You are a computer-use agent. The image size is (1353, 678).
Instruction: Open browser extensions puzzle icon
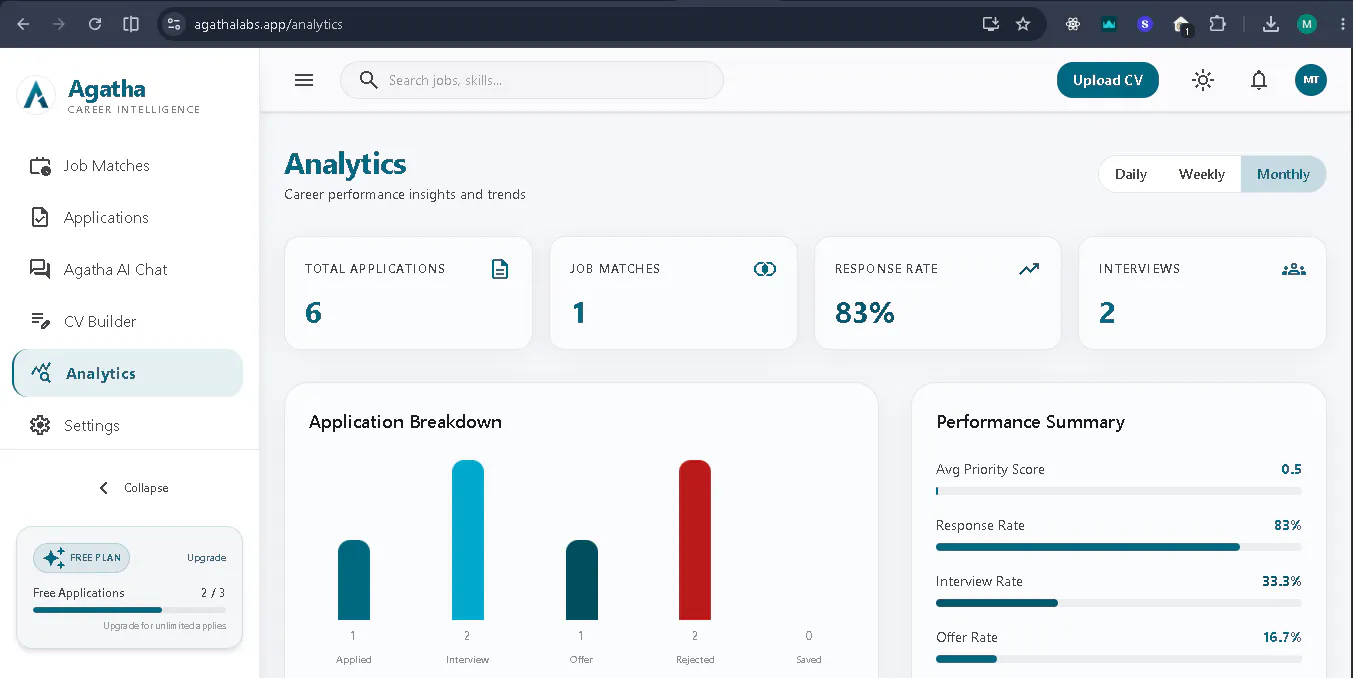click(x=1217, y=24)
